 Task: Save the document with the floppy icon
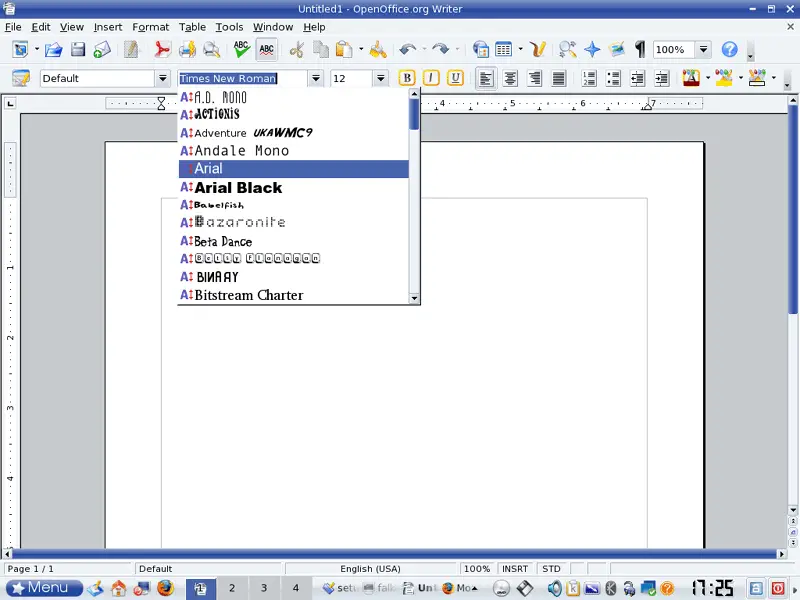pyautogui.click(x=78, y=49)
